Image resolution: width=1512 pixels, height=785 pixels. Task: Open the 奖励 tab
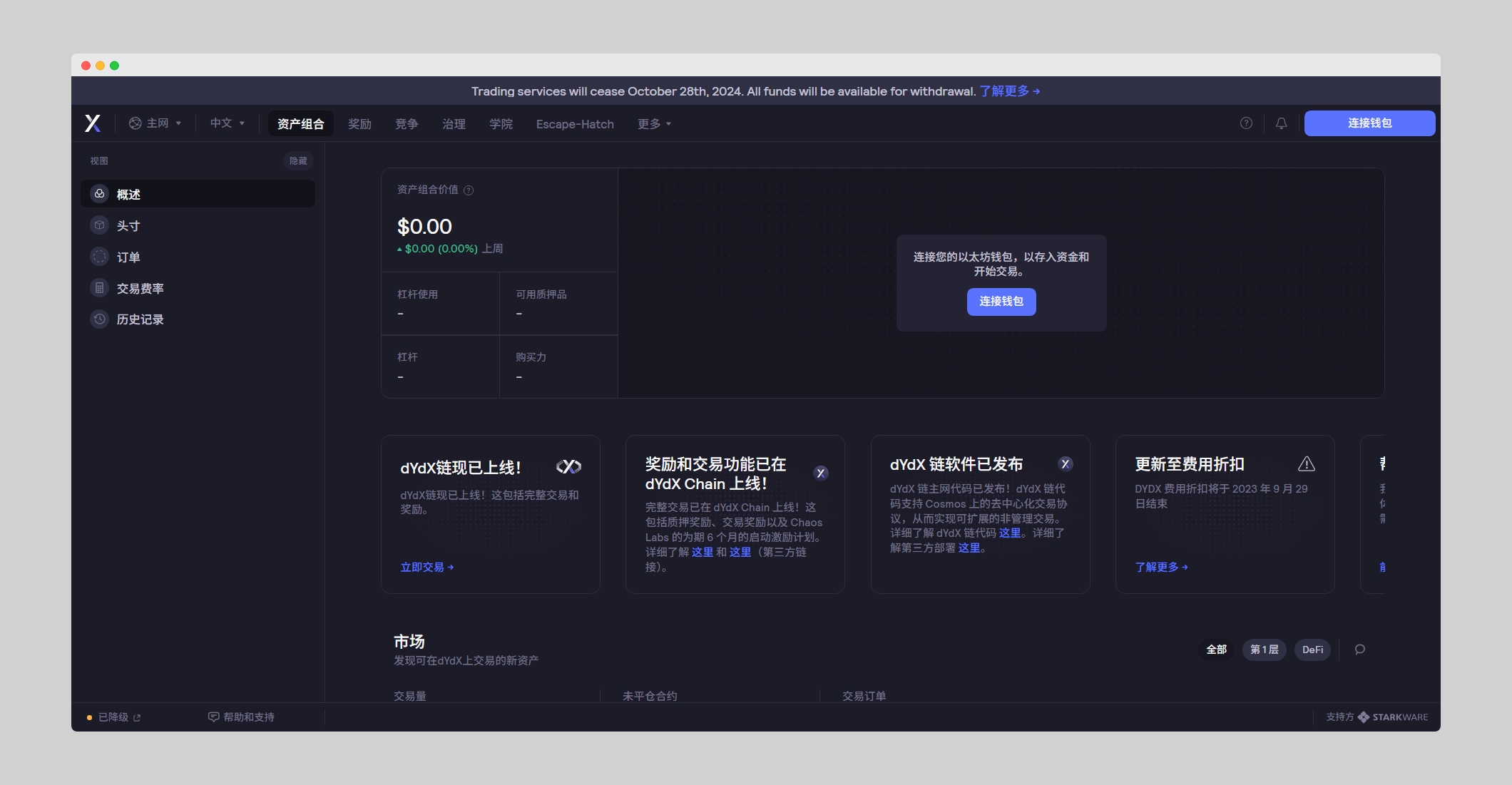pyautogui.click(x=359, y=124)
